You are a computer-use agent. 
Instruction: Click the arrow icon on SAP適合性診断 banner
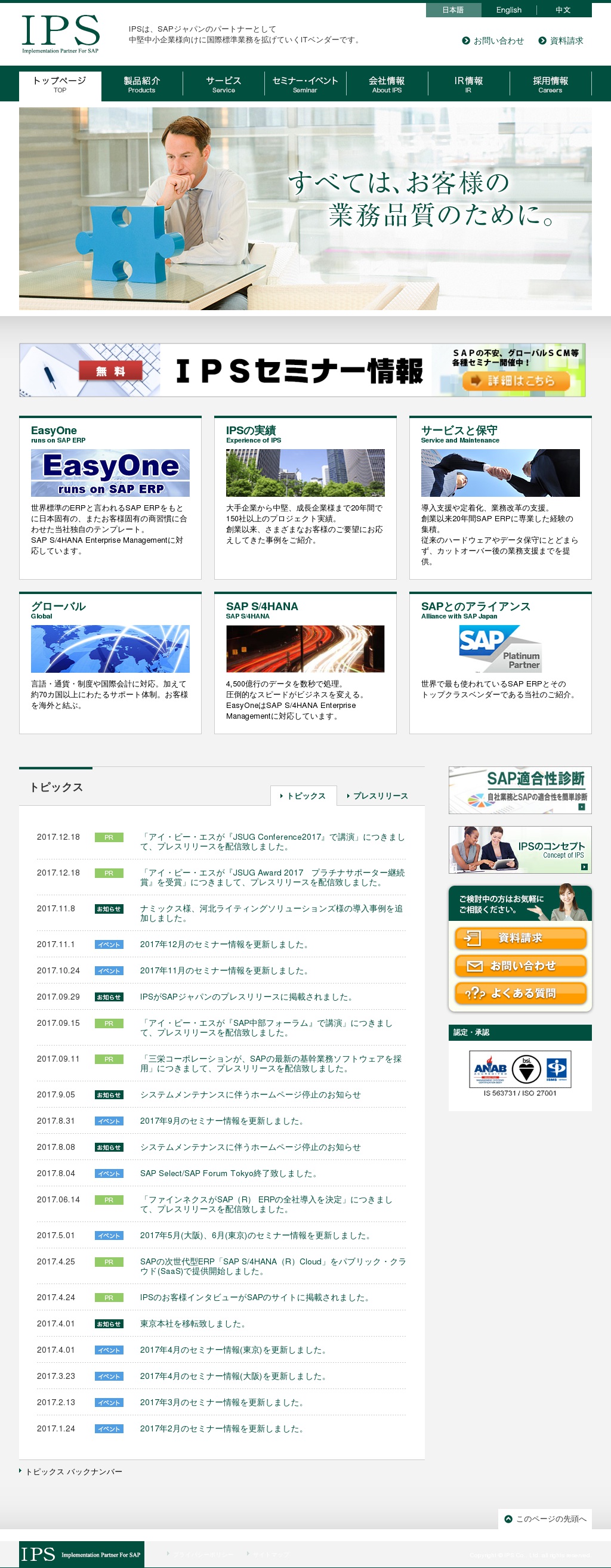click(582, 807)
